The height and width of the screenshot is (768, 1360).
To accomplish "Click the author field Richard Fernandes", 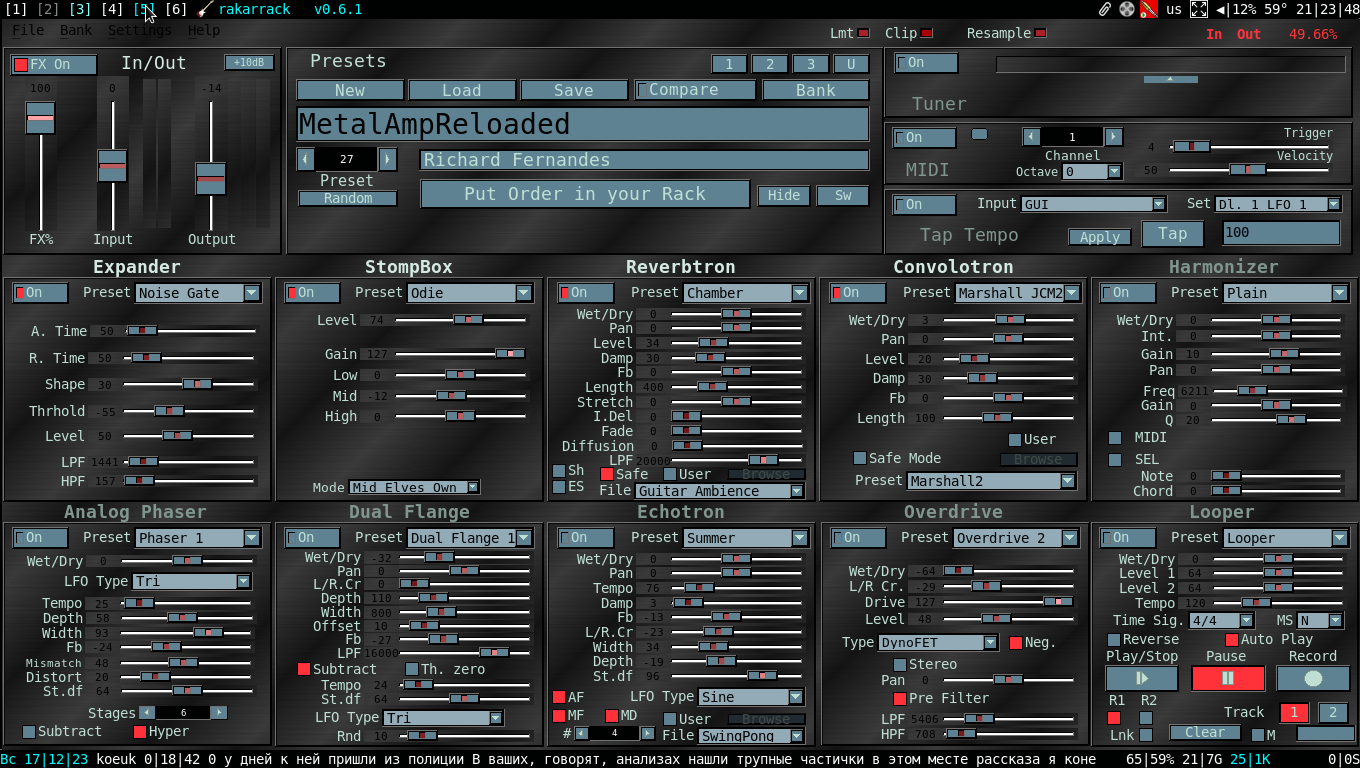I will click(x=644, y=160).
